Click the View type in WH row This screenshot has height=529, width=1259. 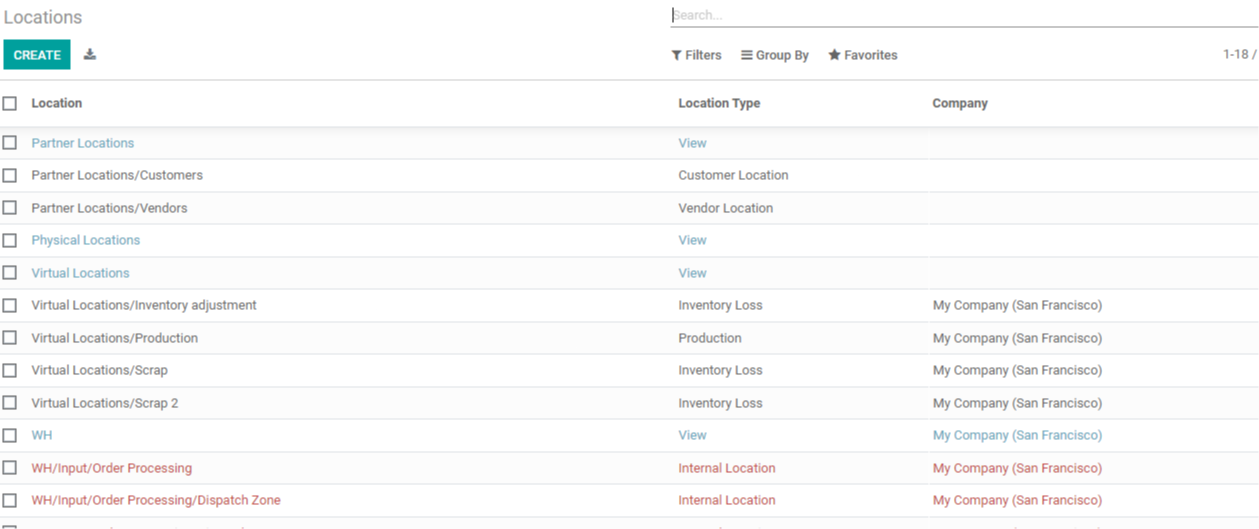(692, 435)
